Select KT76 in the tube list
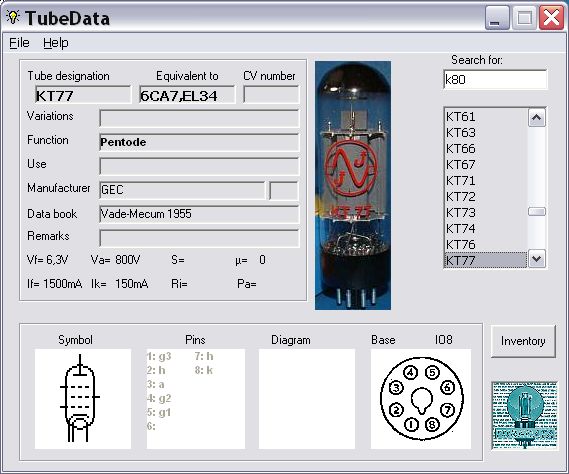Image resolution: width=569 pixels, height=474 pixels. pyautogui.click(x=486, y=244)
